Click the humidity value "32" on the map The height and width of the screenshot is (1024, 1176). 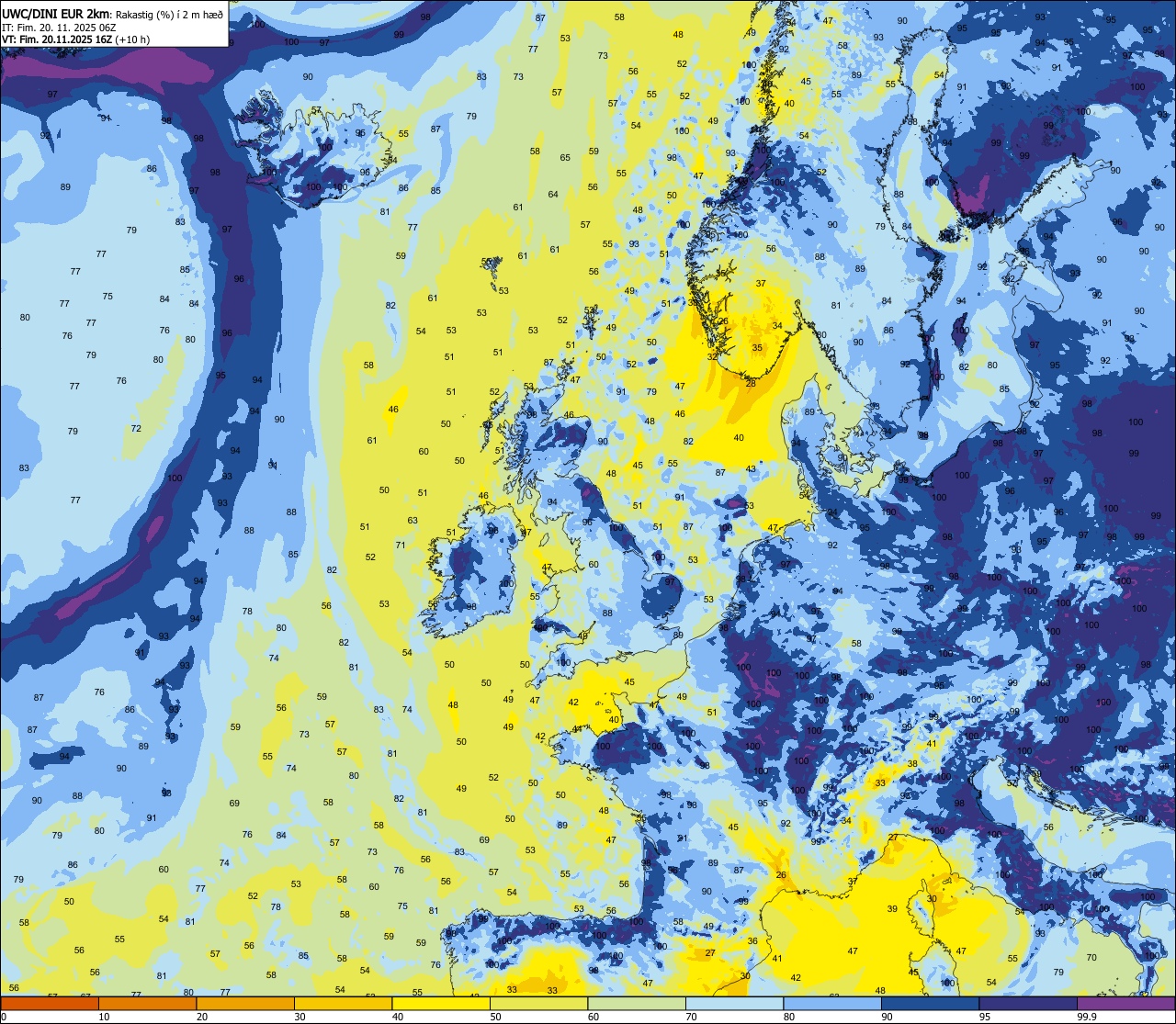712,356
